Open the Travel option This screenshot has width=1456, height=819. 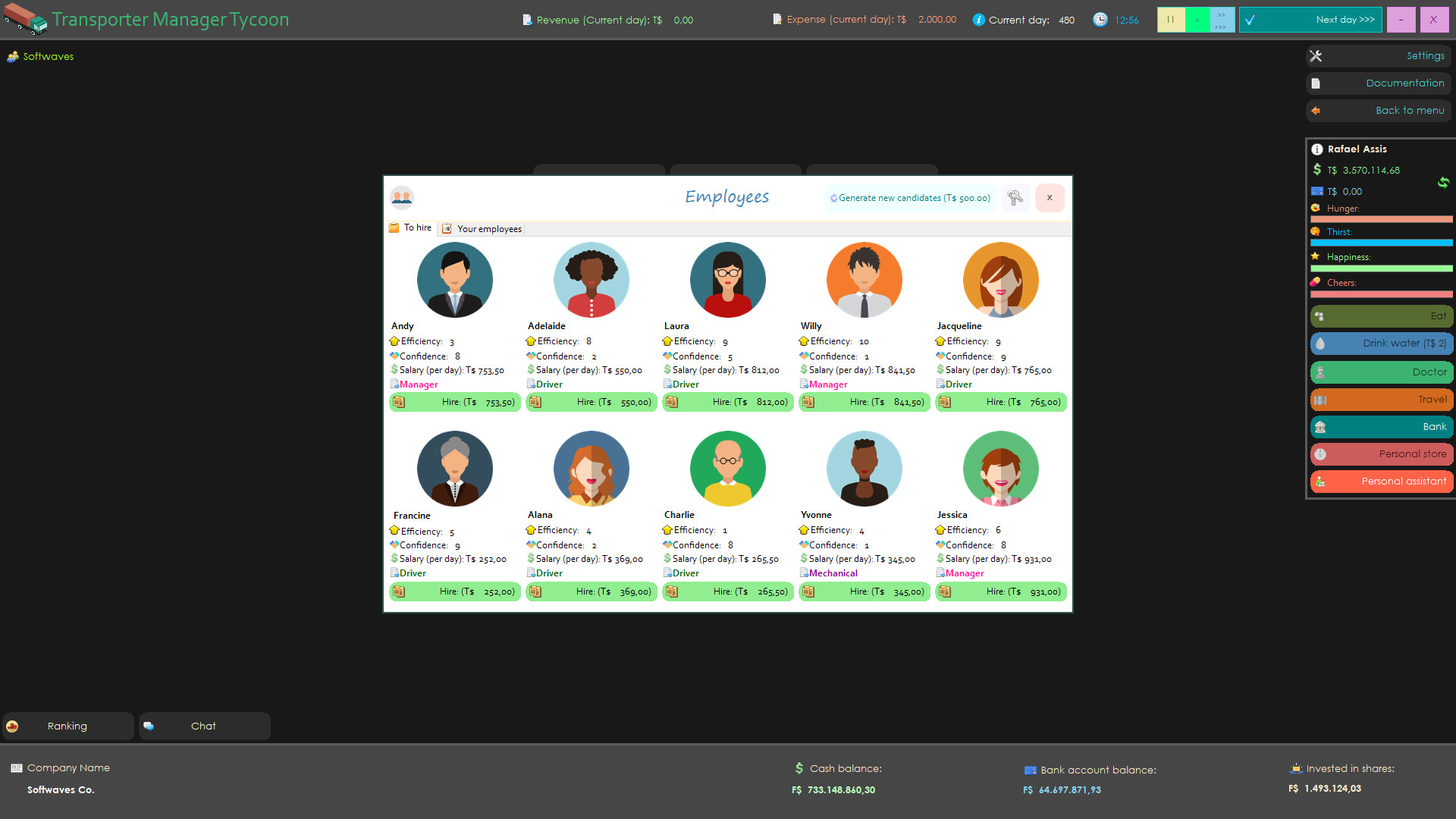point(1380,399)
